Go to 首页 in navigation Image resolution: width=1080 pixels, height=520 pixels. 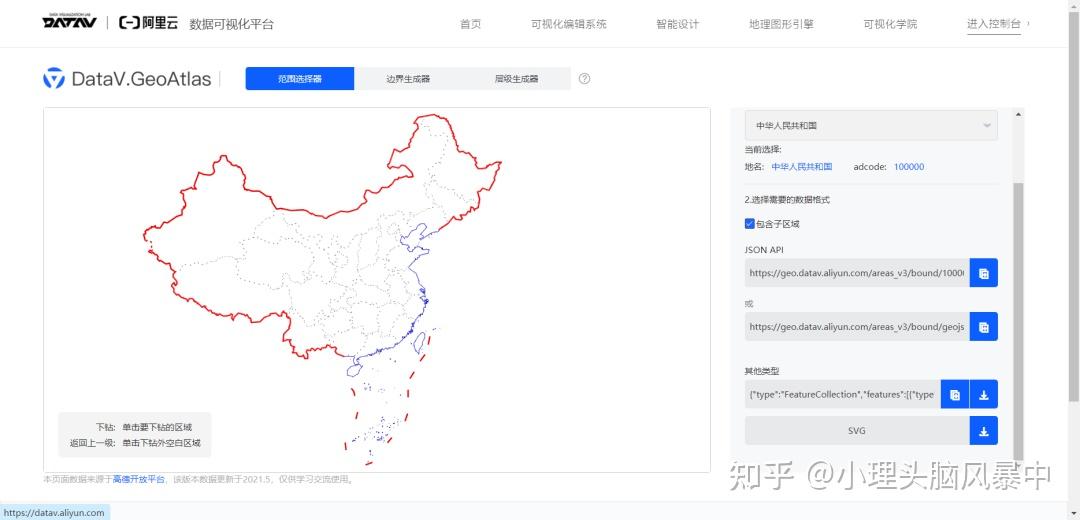coord(470,24)
